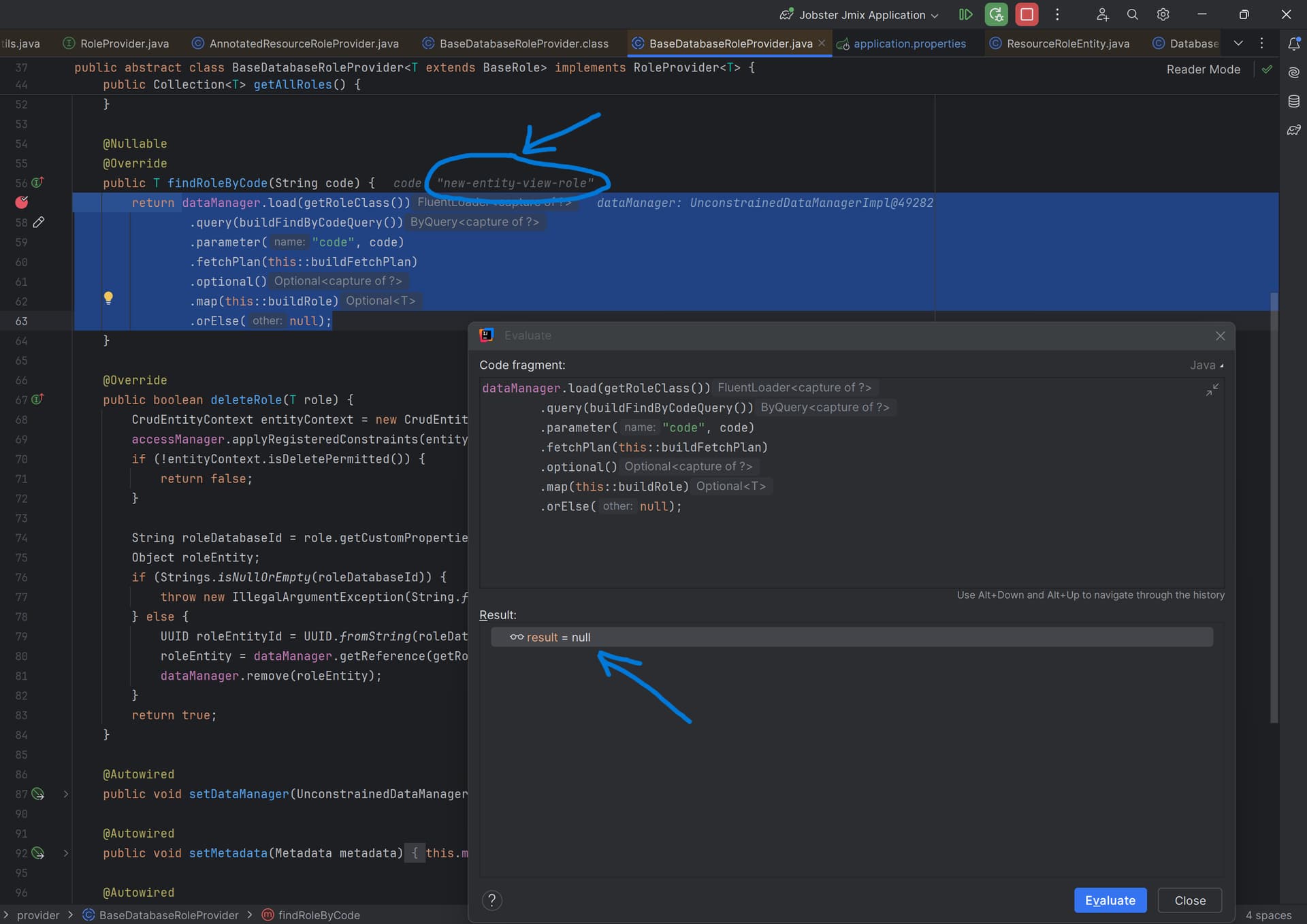Image resolution: width=1307 pixels, height=924 pixels.
Task: Expand folded setMetadata method at line 92
Action: pyautogui.click(x=66, y=853)
